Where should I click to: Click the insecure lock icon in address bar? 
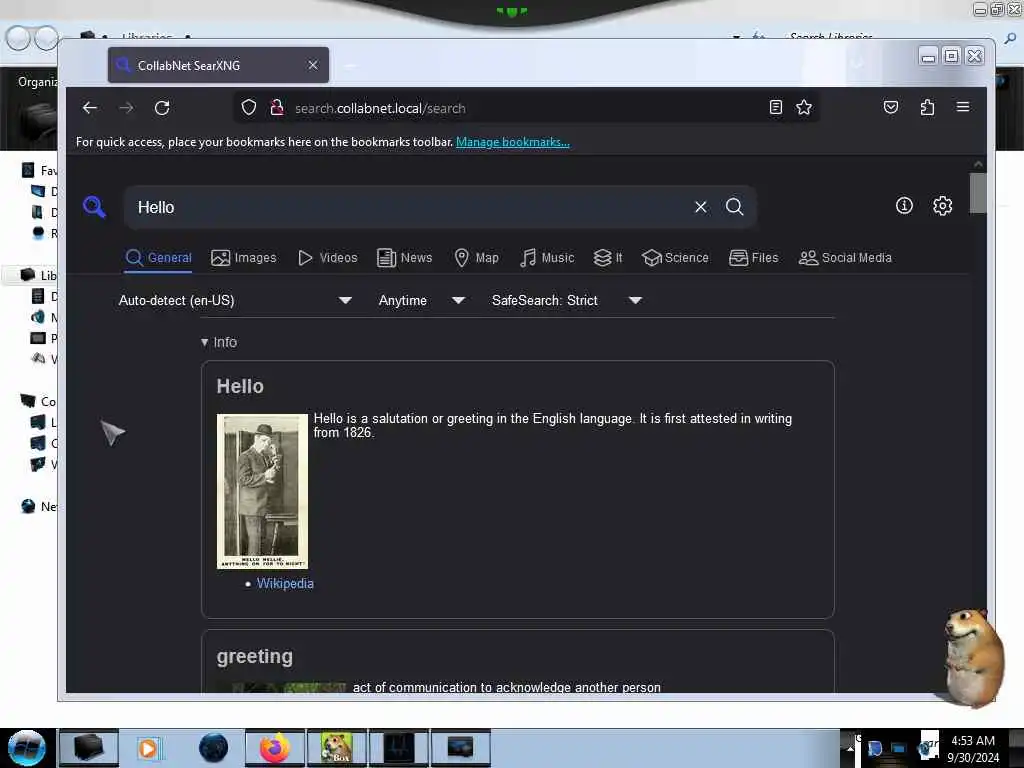point(277,108)
